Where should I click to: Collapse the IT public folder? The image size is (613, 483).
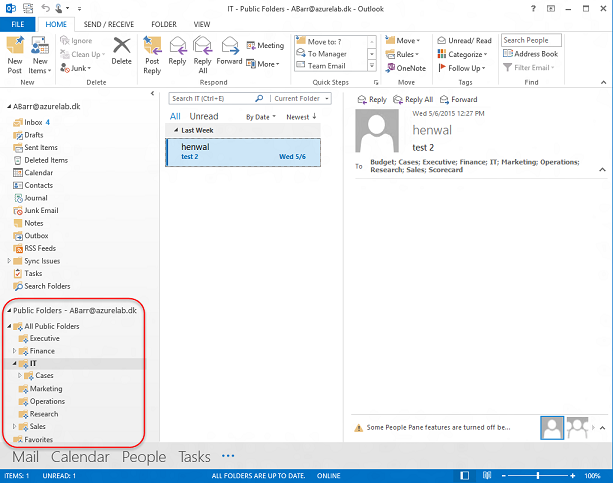click(x=14, y=363)
